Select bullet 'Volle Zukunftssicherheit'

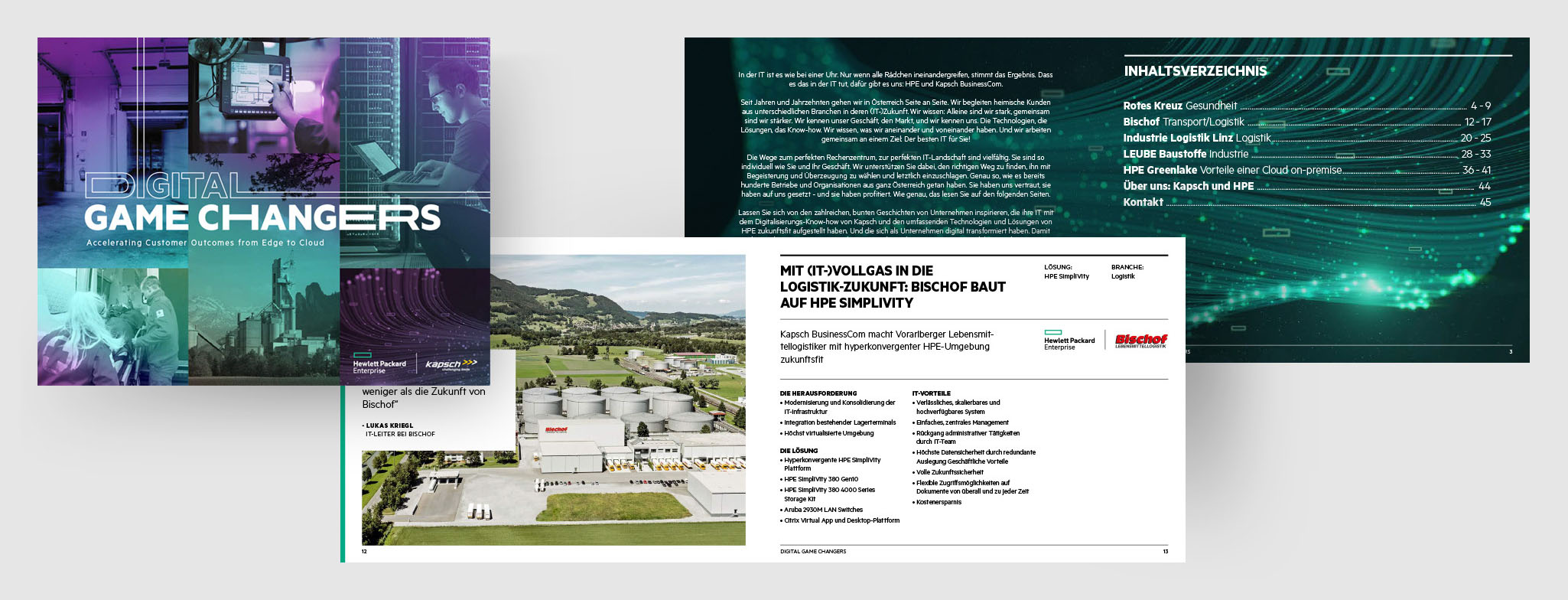[948, 472]
